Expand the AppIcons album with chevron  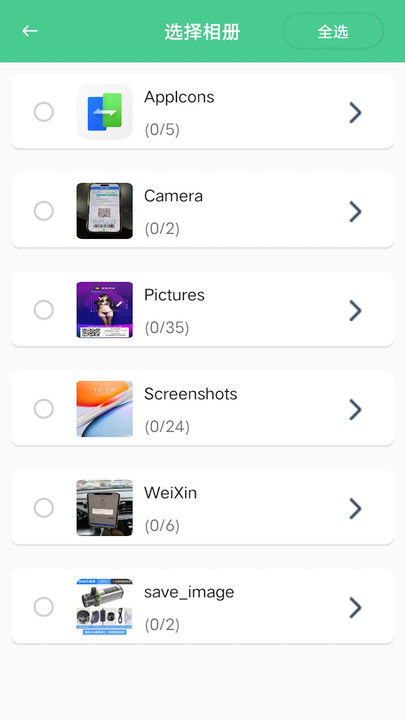(x=355, y=112)
